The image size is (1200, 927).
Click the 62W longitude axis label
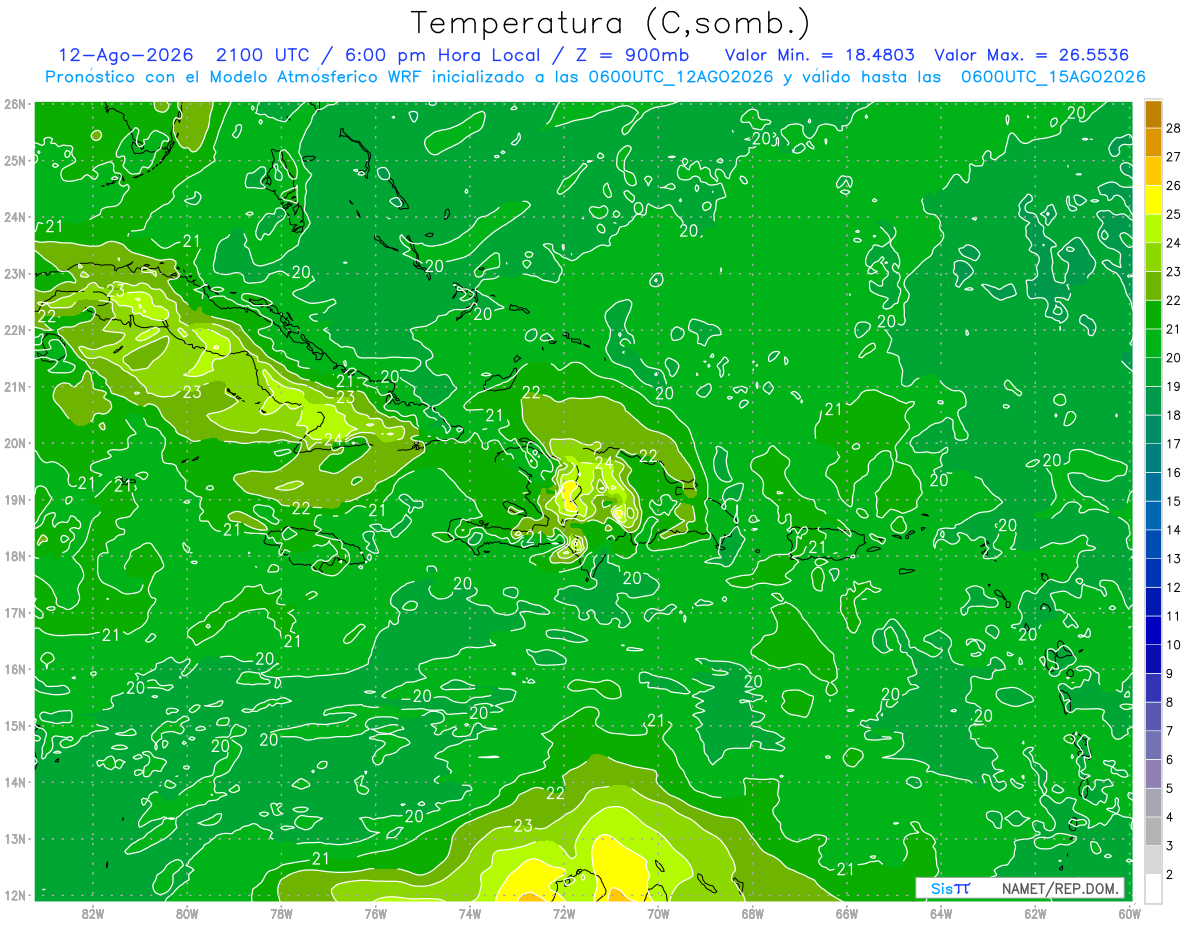click(x=1035, y=913)
